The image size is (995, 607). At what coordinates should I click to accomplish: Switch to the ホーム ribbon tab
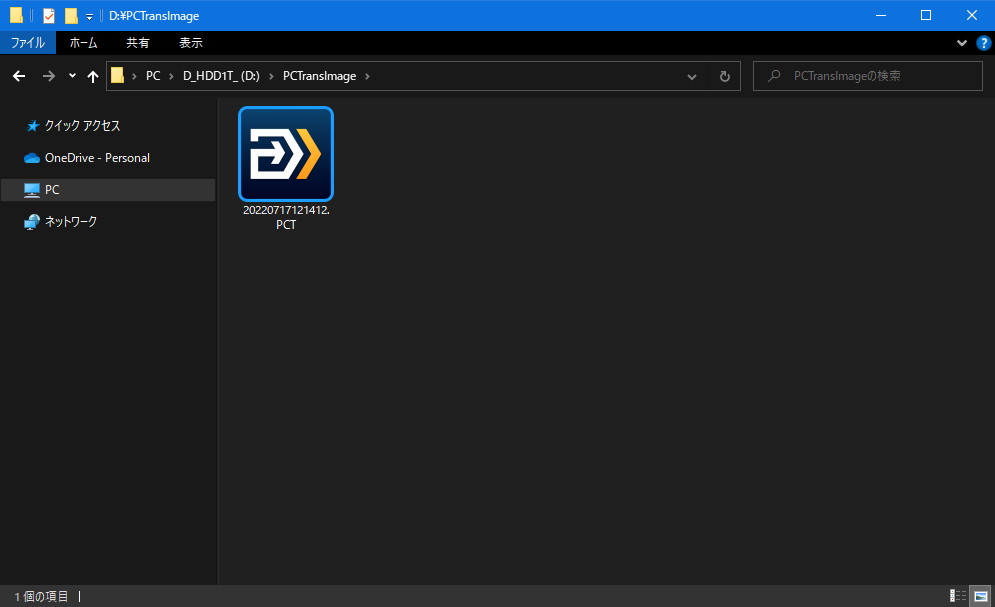[83, 42]
